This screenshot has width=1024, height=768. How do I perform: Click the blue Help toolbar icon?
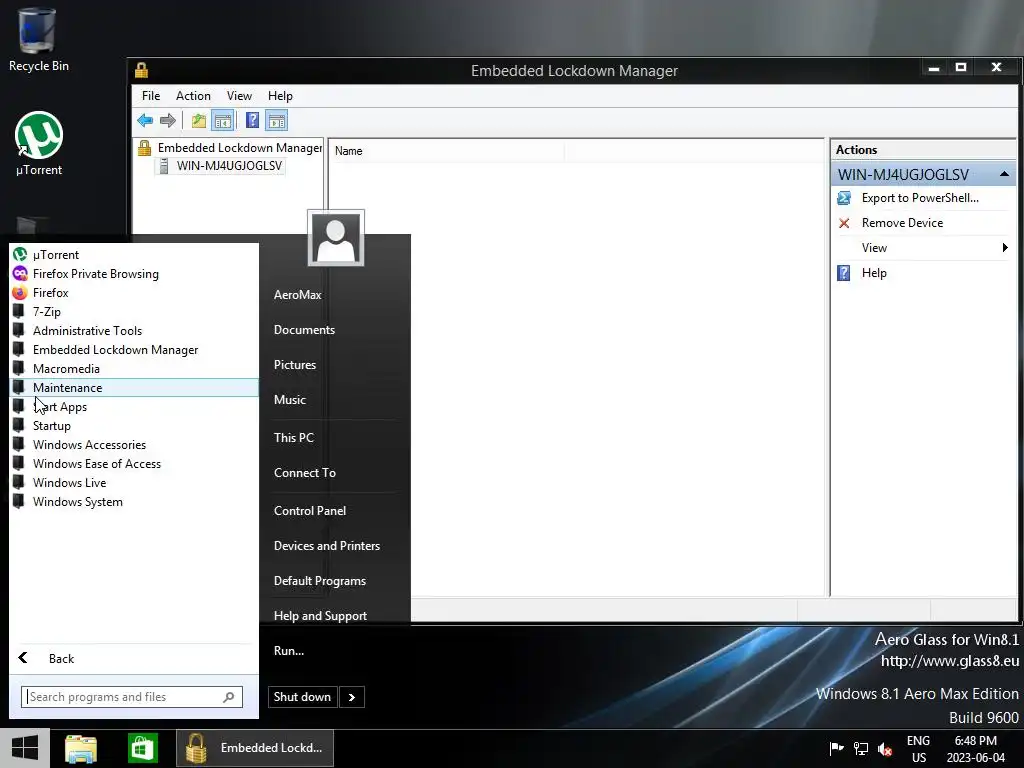click(x=252, y=120)
